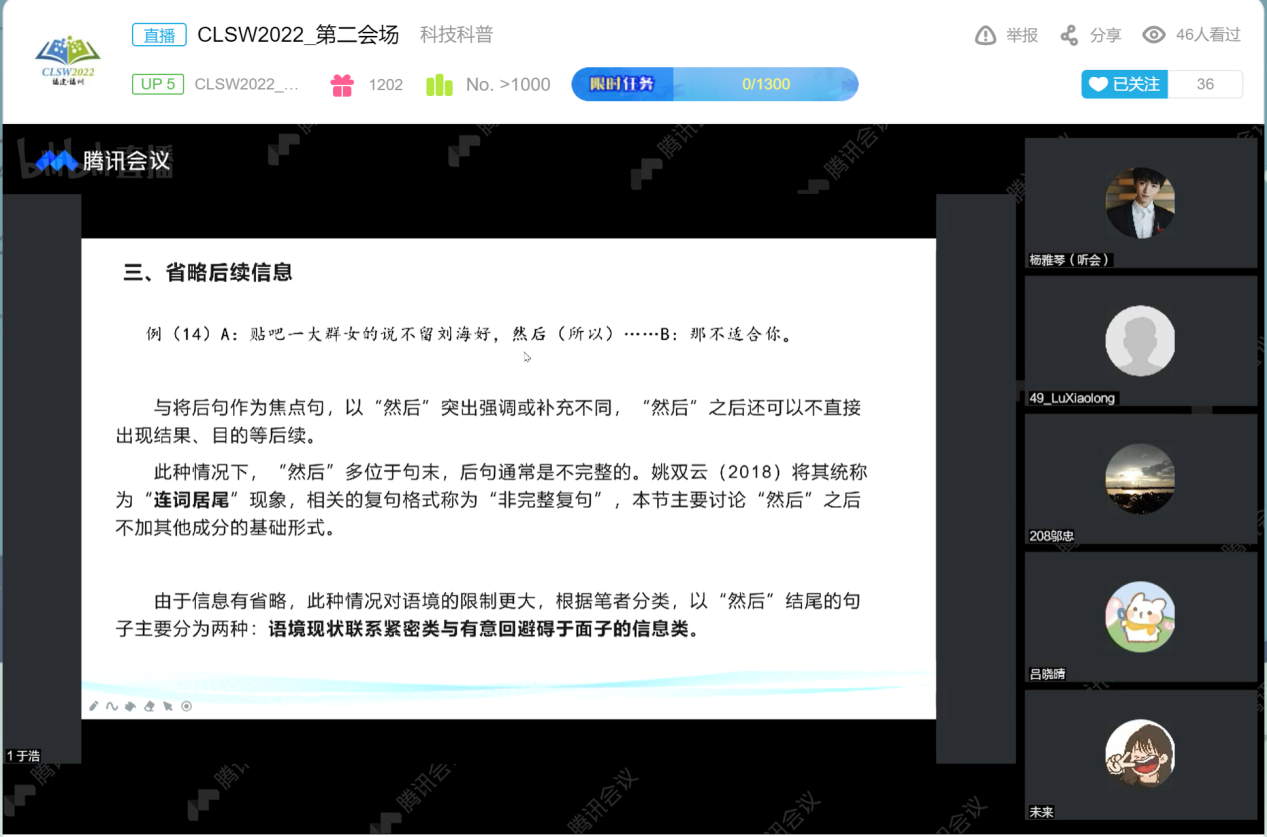Open the pink gift box icon
The height and width of the screenshot is (837, 1267).
[342, 85]
